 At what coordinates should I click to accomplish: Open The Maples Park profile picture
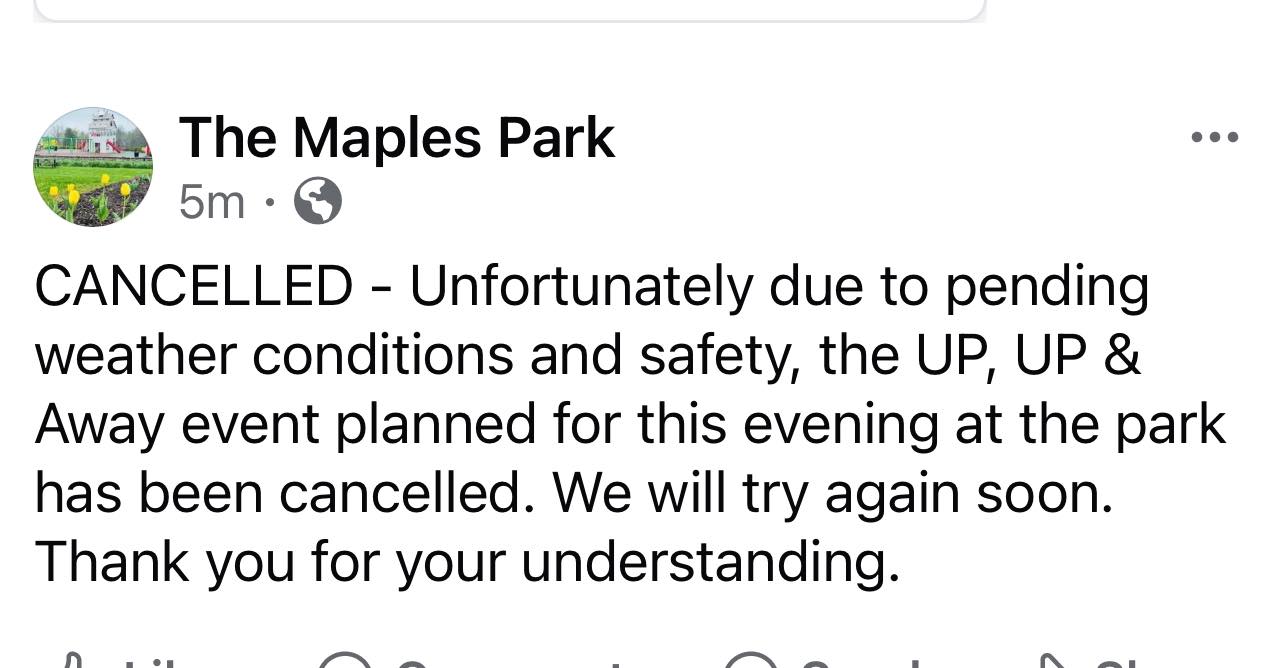[x=93, y=167]
